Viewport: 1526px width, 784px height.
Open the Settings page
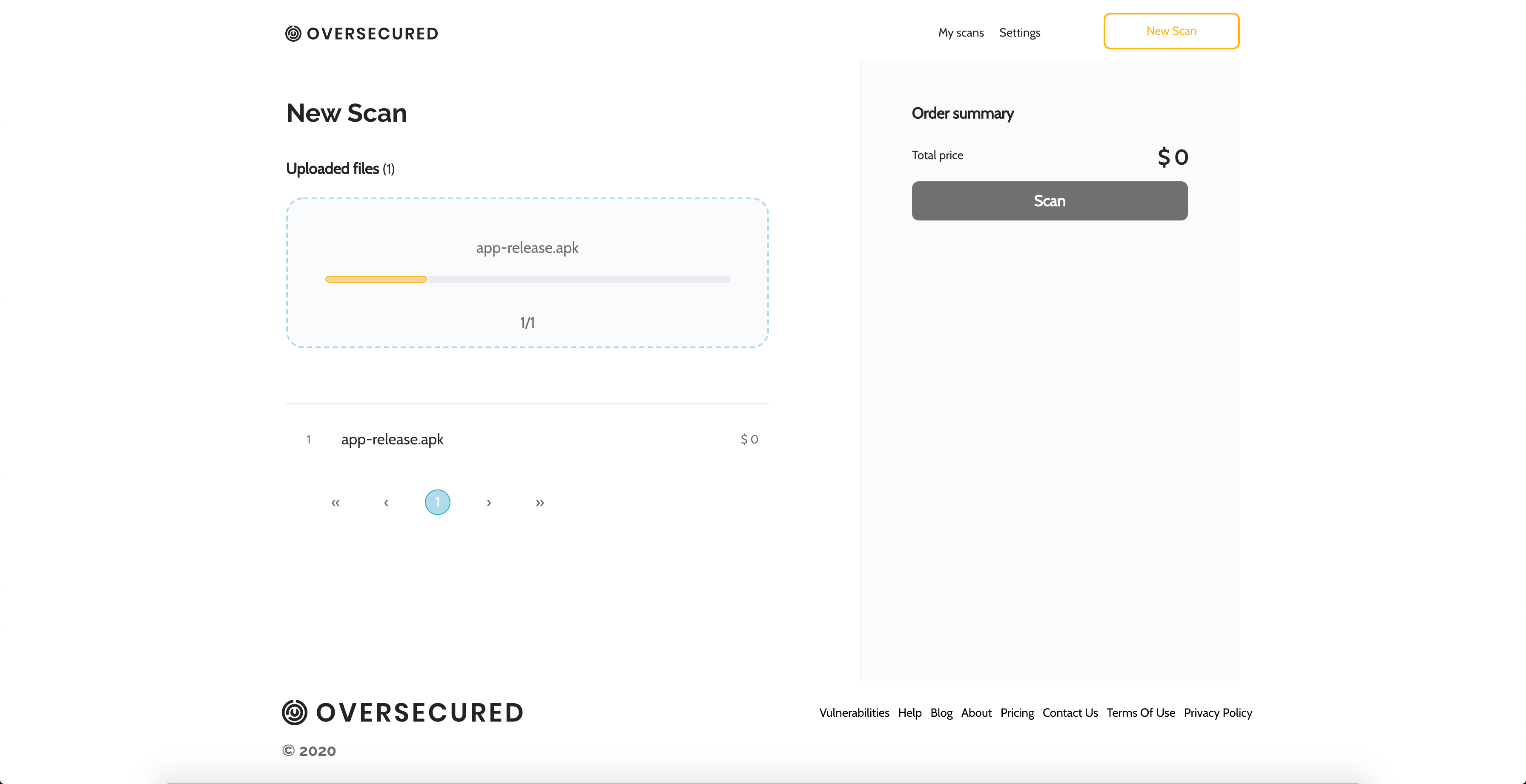pyautogui.click(x=1019, y=33)
